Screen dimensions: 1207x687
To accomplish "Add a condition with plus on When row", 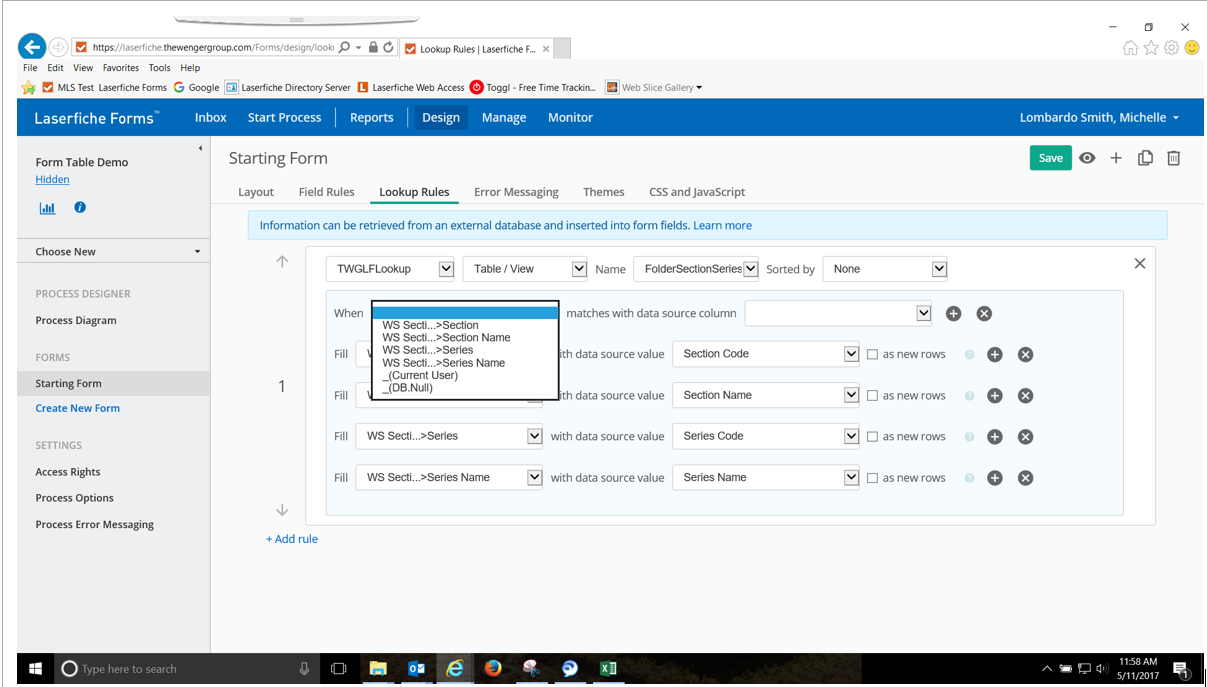I will coord(953,314).
